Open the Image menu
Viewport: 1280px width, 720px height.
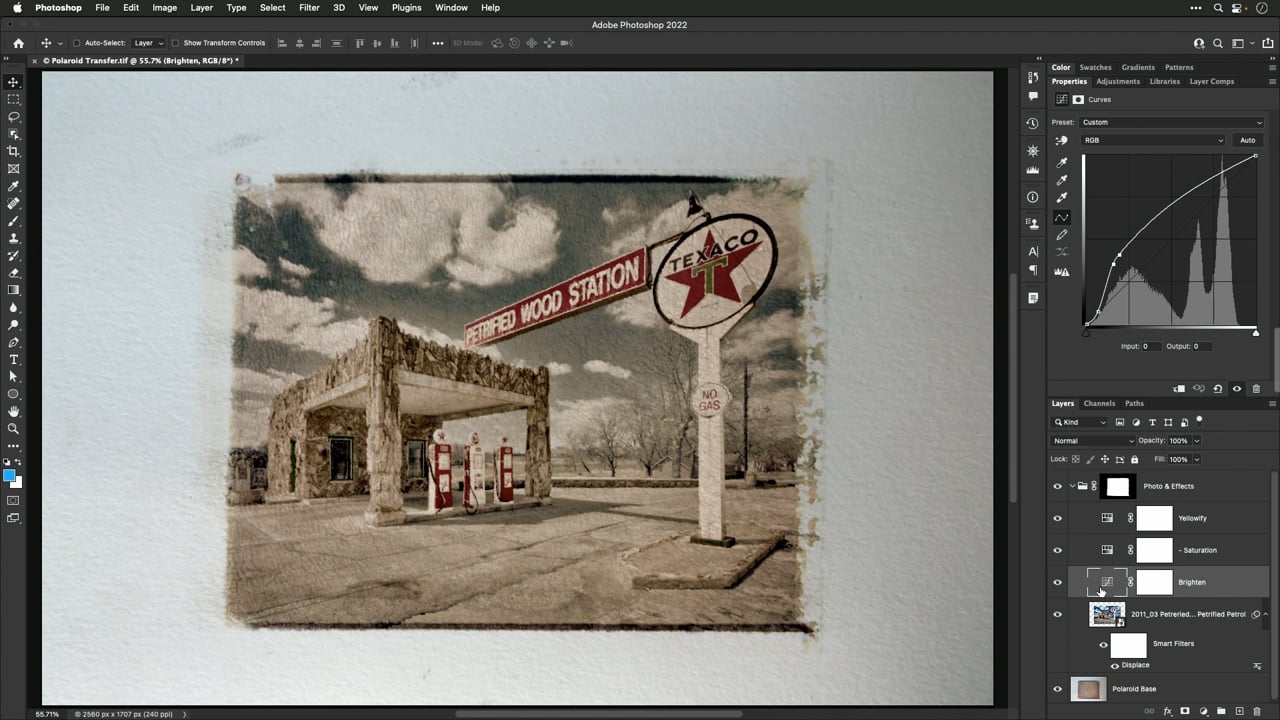pyautogui.click(x=164, y=7)
